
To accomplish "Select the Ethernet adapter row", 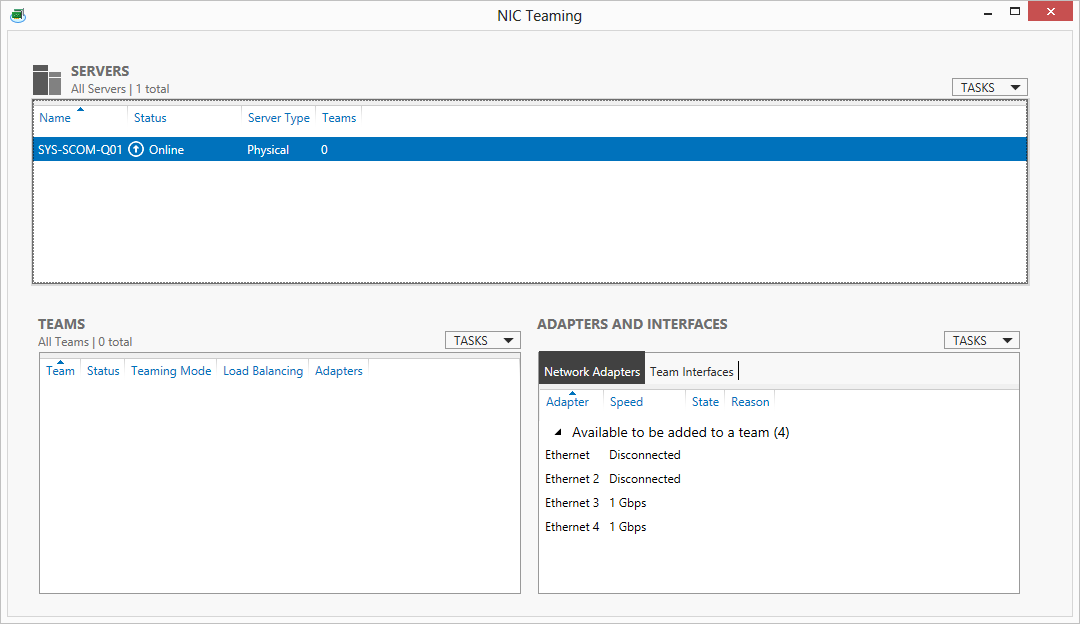I will [x=568, y=455].
